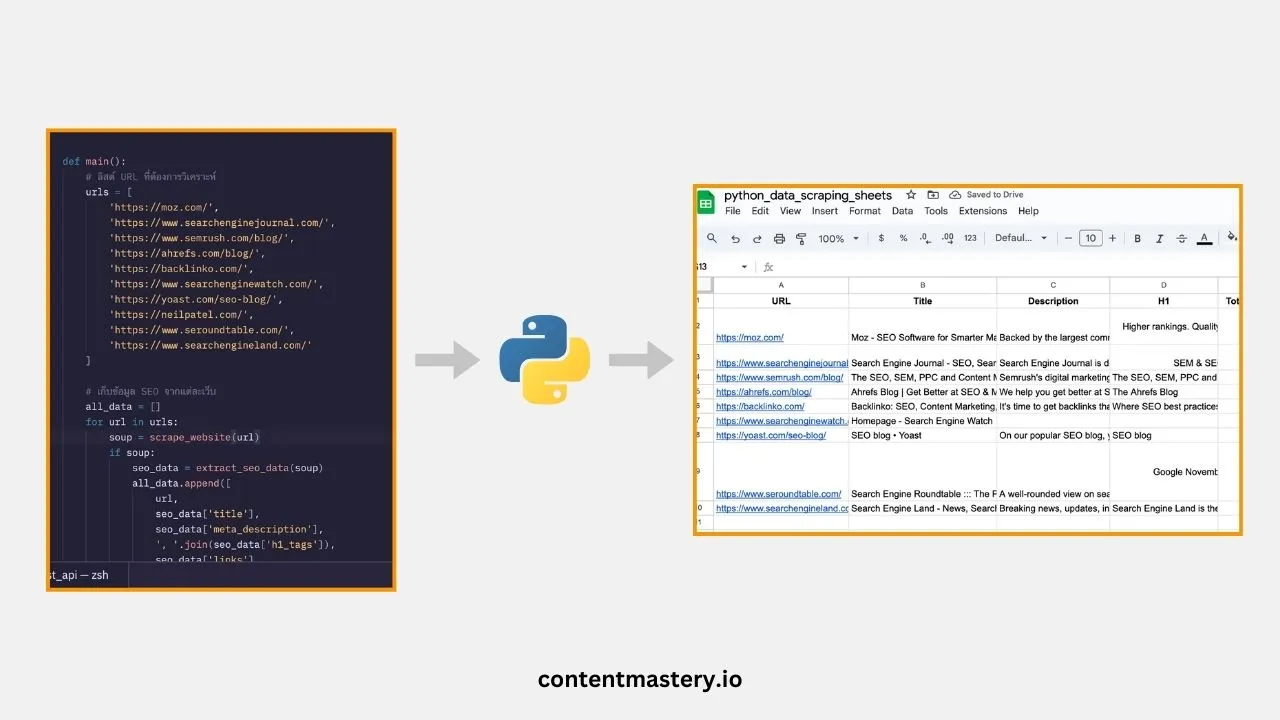The width and height of the screenshot is (1280, 720).
Task: Toggle Italic formatting
Action: [x=1160, y=238]
